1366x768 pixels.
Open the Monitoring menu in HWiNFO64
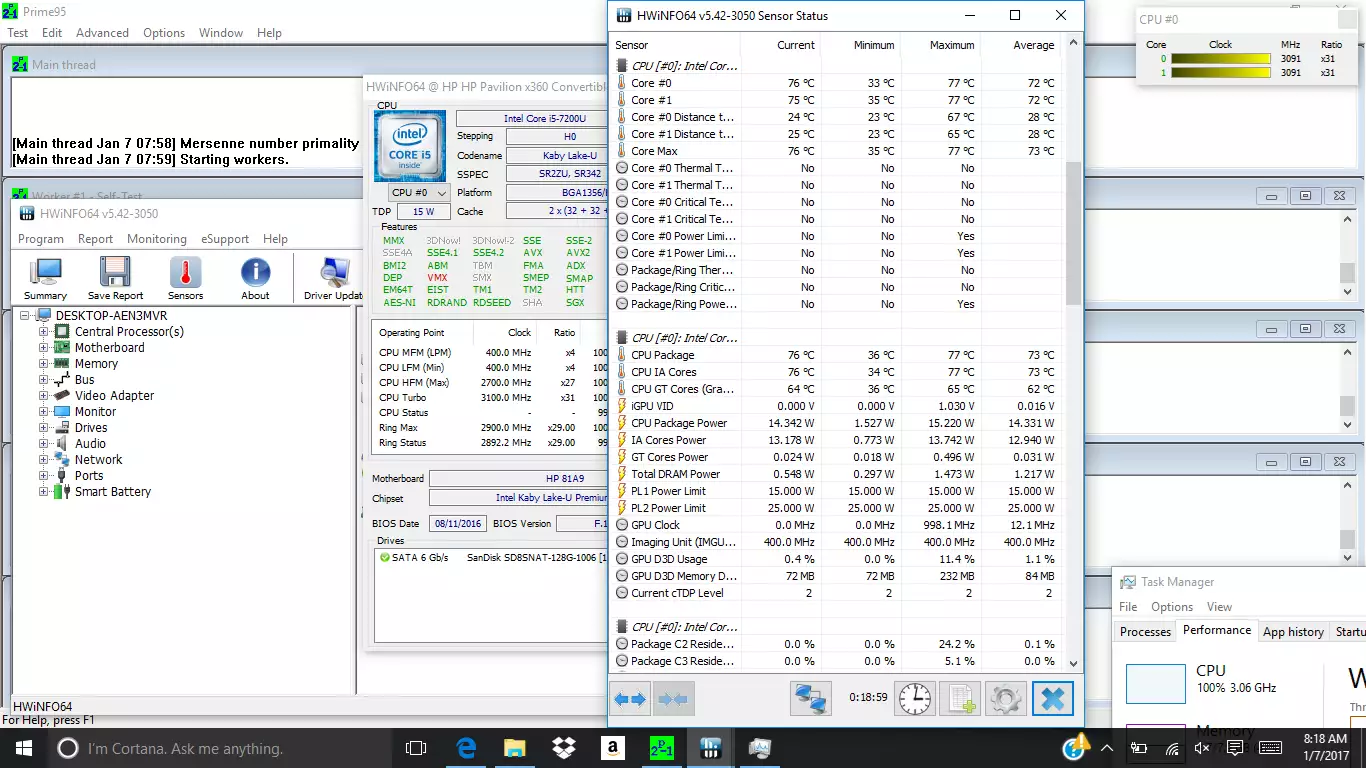coord(156,239)
